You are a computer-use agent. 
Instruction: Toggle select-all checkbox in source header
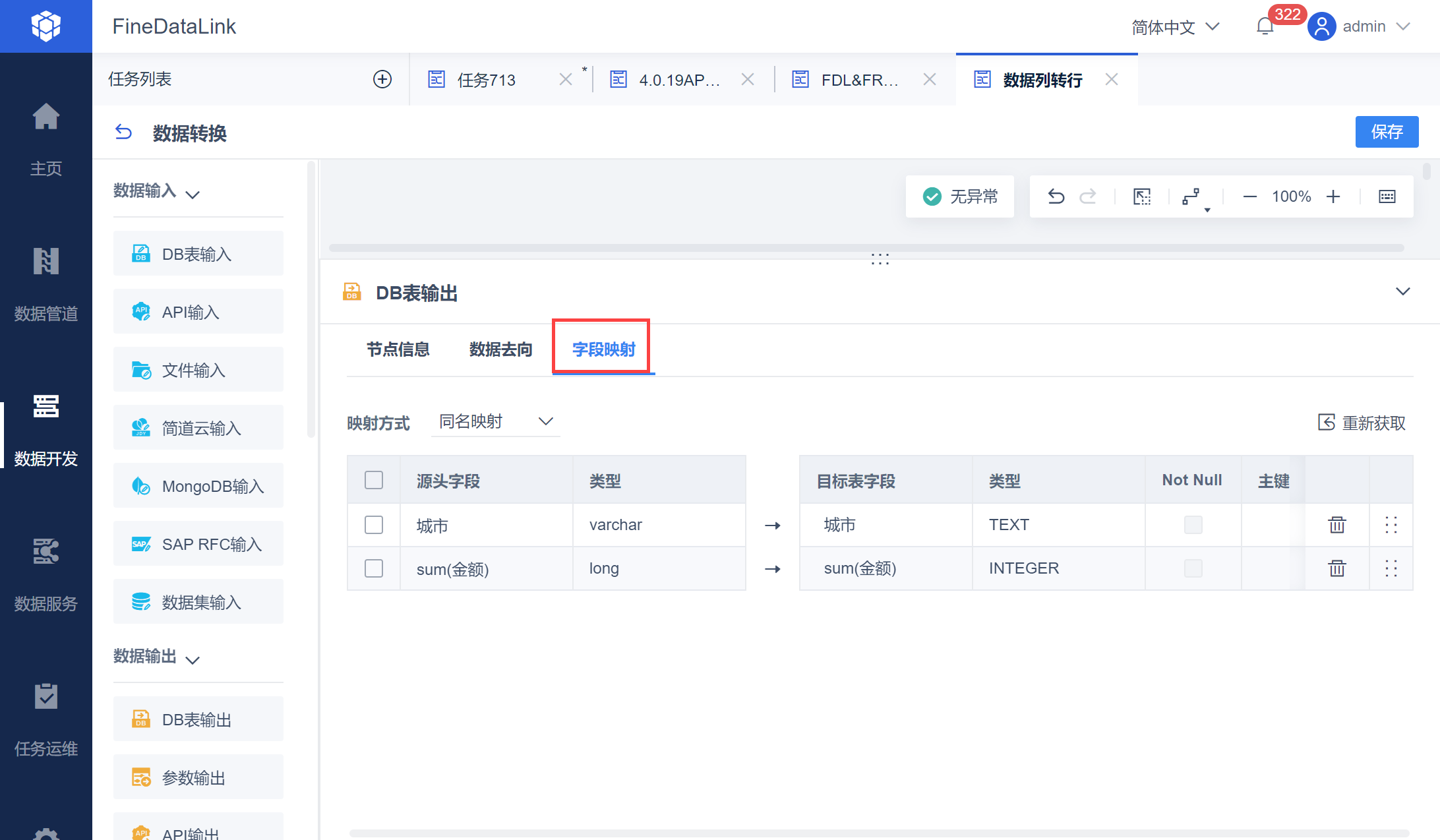[x=374, y=480]
